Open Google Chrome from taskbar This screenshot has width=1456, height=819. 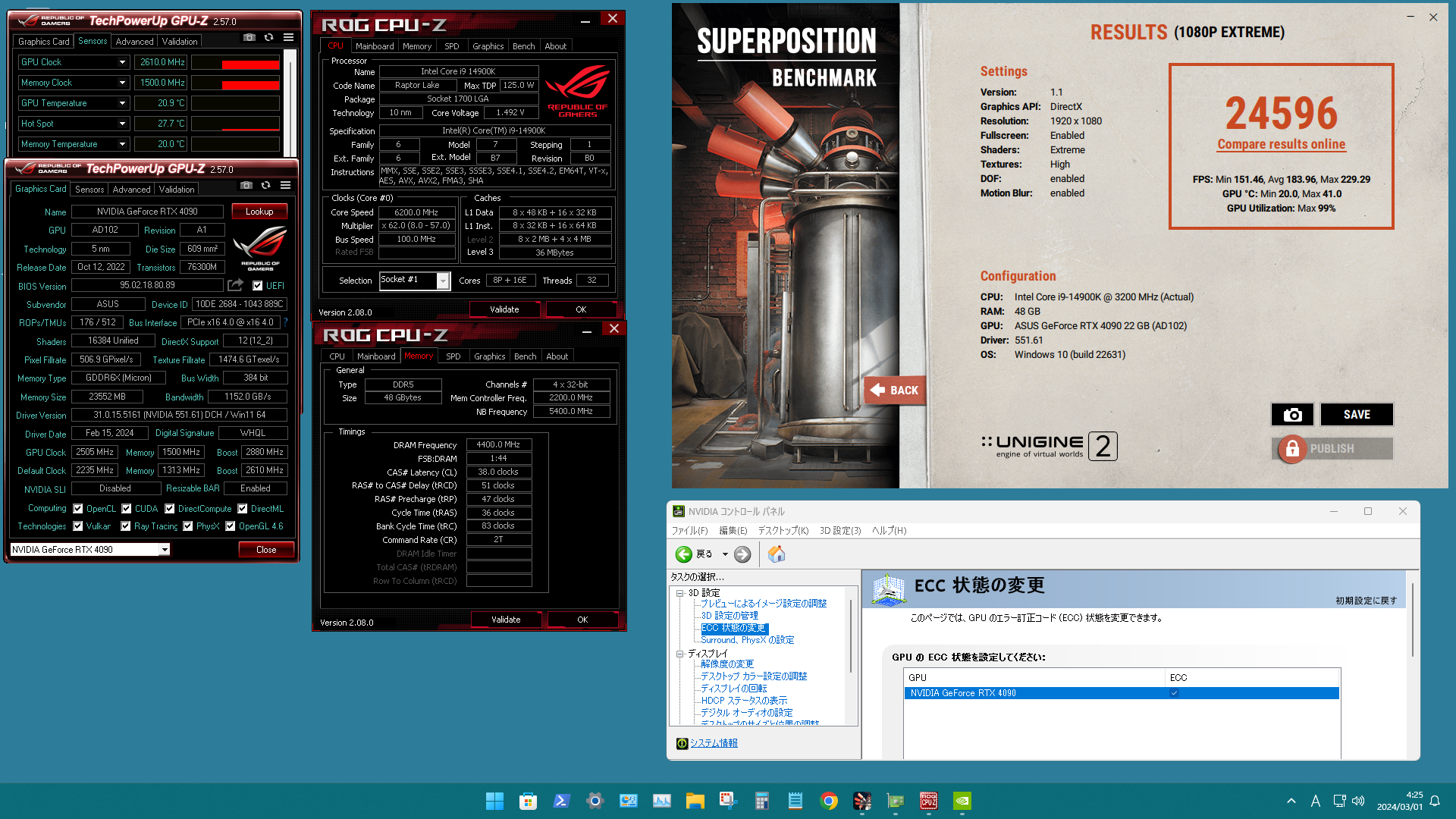point(828,801)
